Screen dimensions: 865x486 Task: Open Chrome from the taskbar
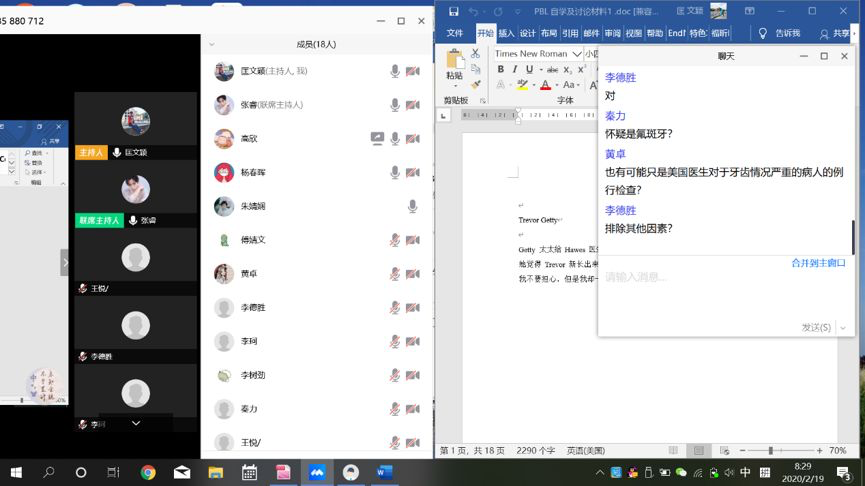click(148, 472)
